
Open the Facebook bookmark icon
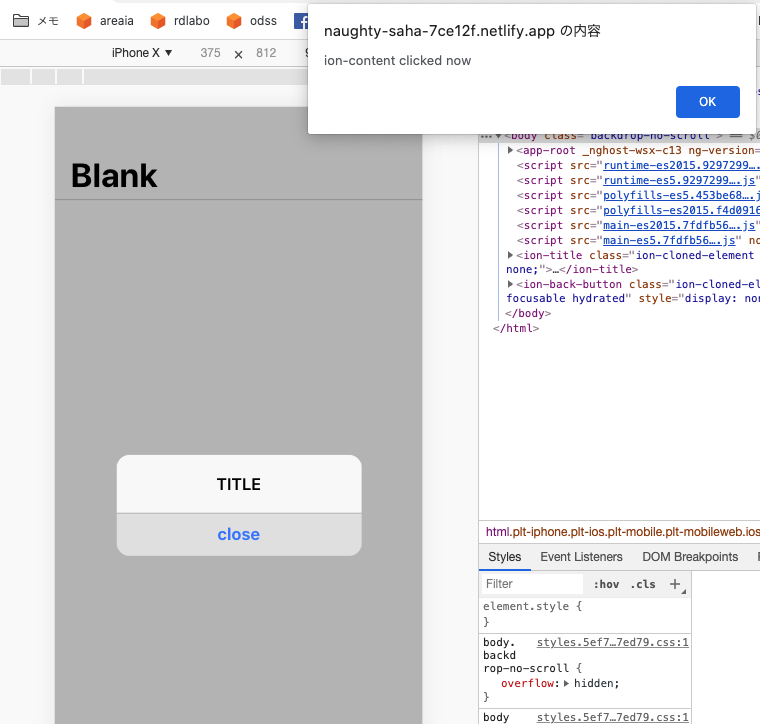301,21
